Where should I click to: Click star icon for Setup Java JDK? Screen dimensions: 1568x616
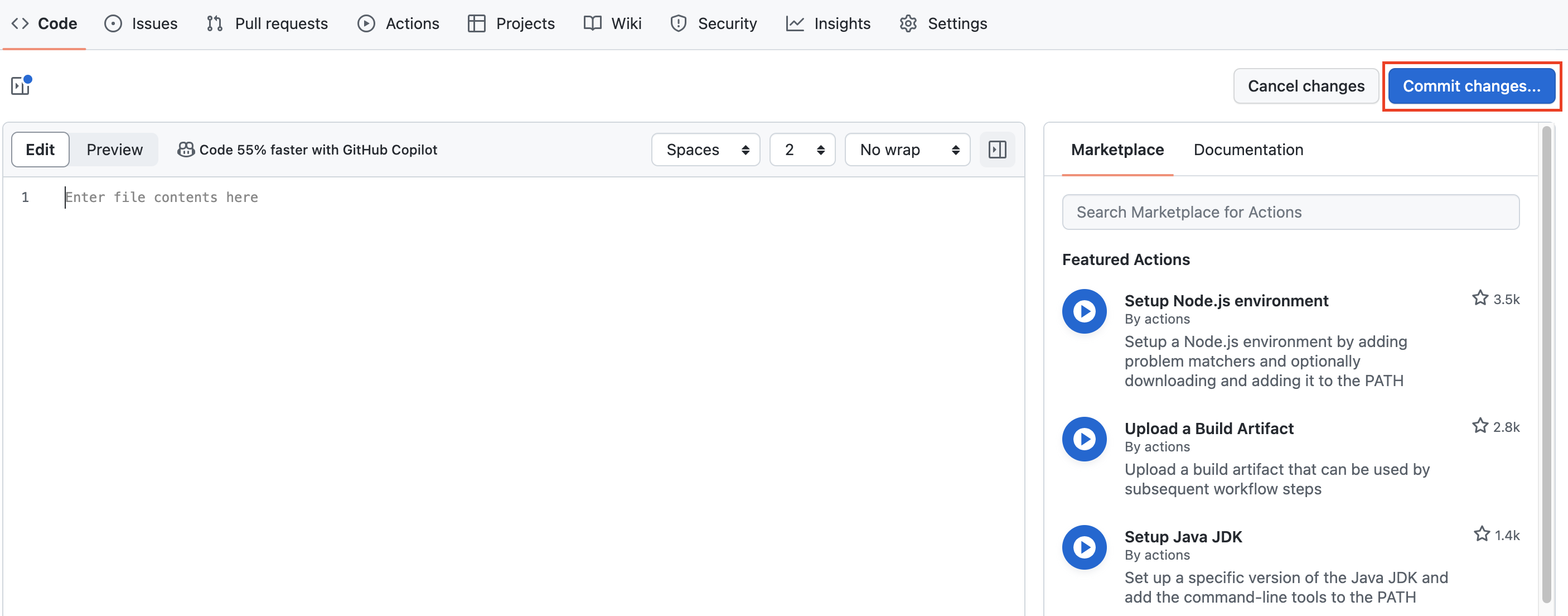click(x=1482, y=534)
